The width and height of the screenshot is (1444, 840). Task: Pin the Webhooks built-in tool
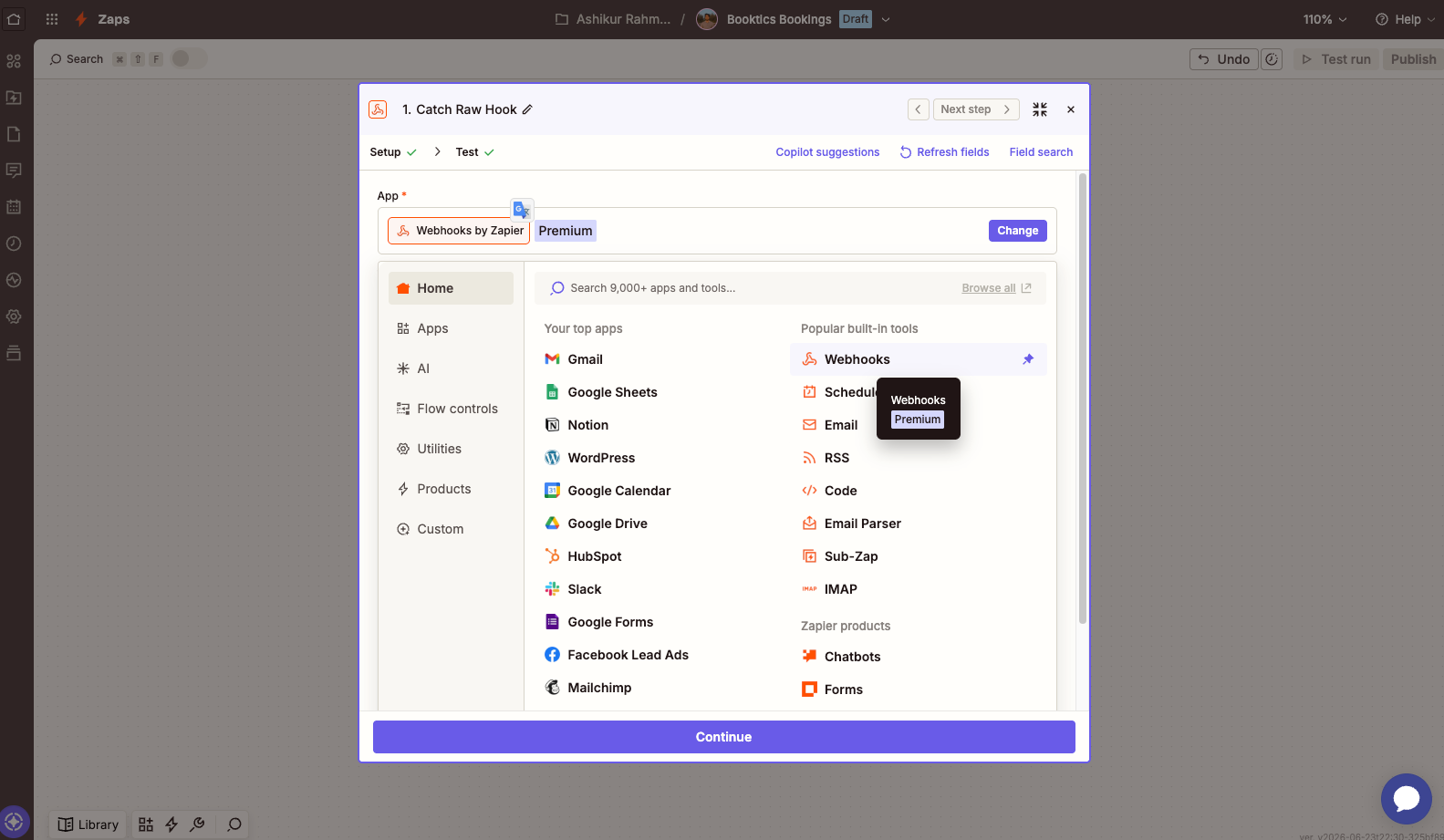pyautogui.click(x=1028, y=359)
